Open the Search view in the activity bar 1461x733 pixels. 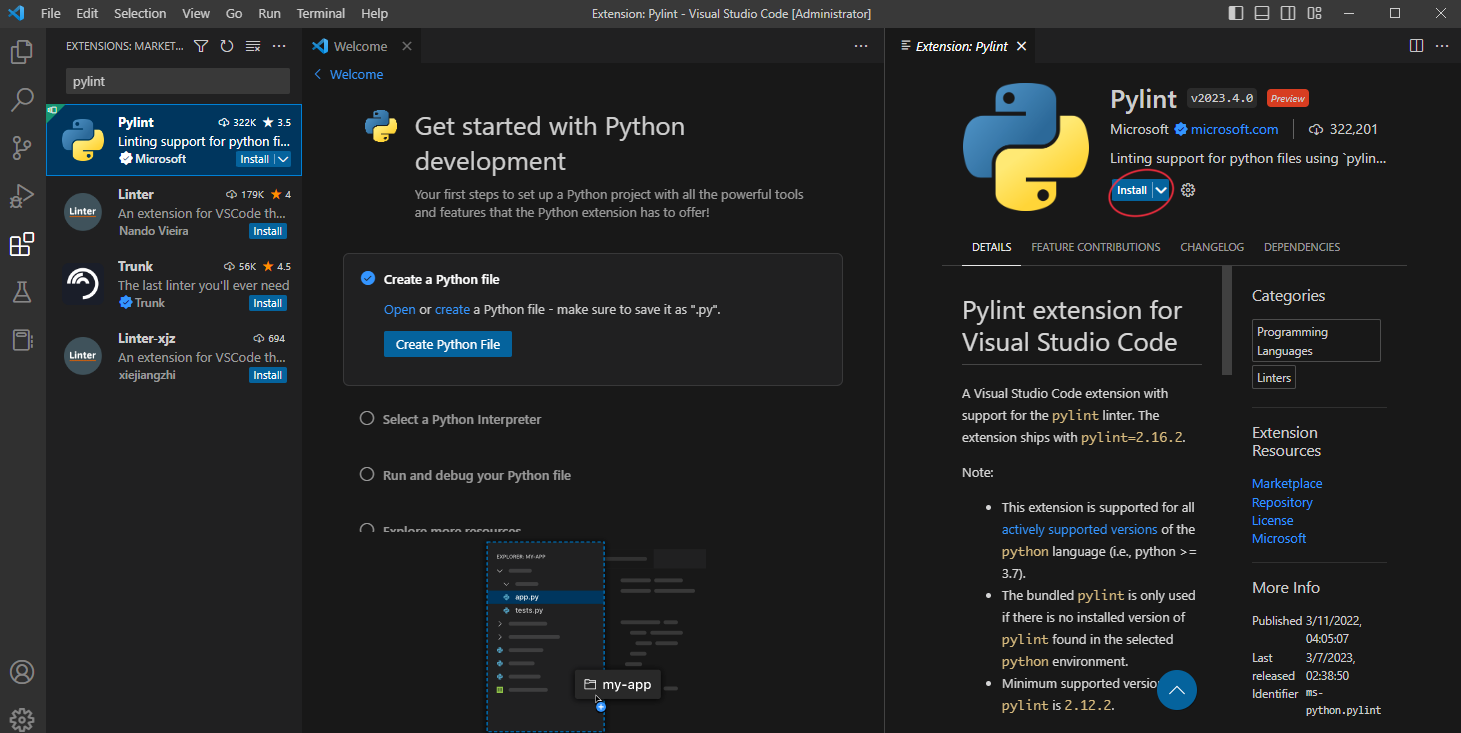(x=22, y=100)
